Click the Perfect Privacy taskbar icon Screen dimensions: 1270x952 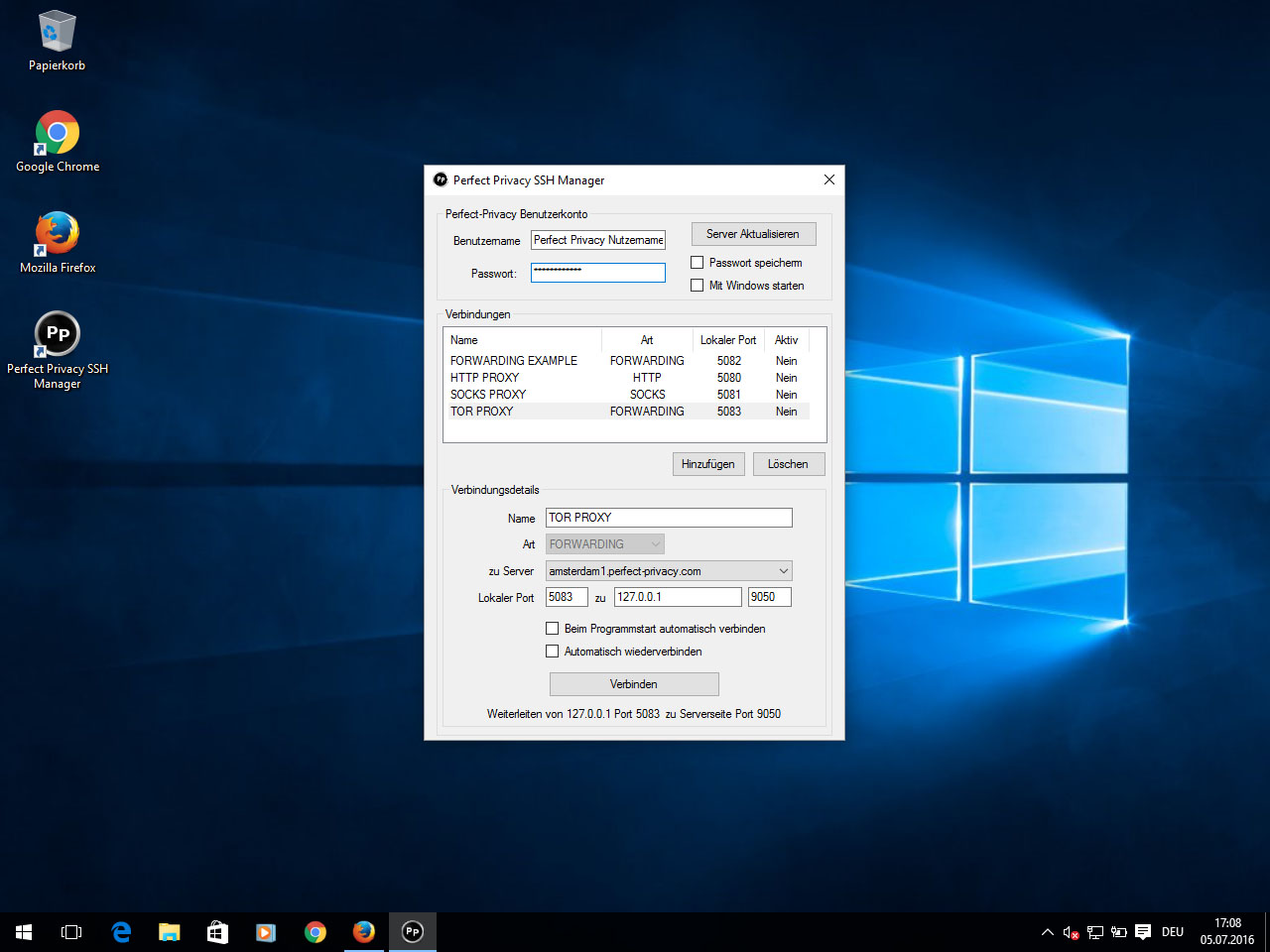click(412, 932)
